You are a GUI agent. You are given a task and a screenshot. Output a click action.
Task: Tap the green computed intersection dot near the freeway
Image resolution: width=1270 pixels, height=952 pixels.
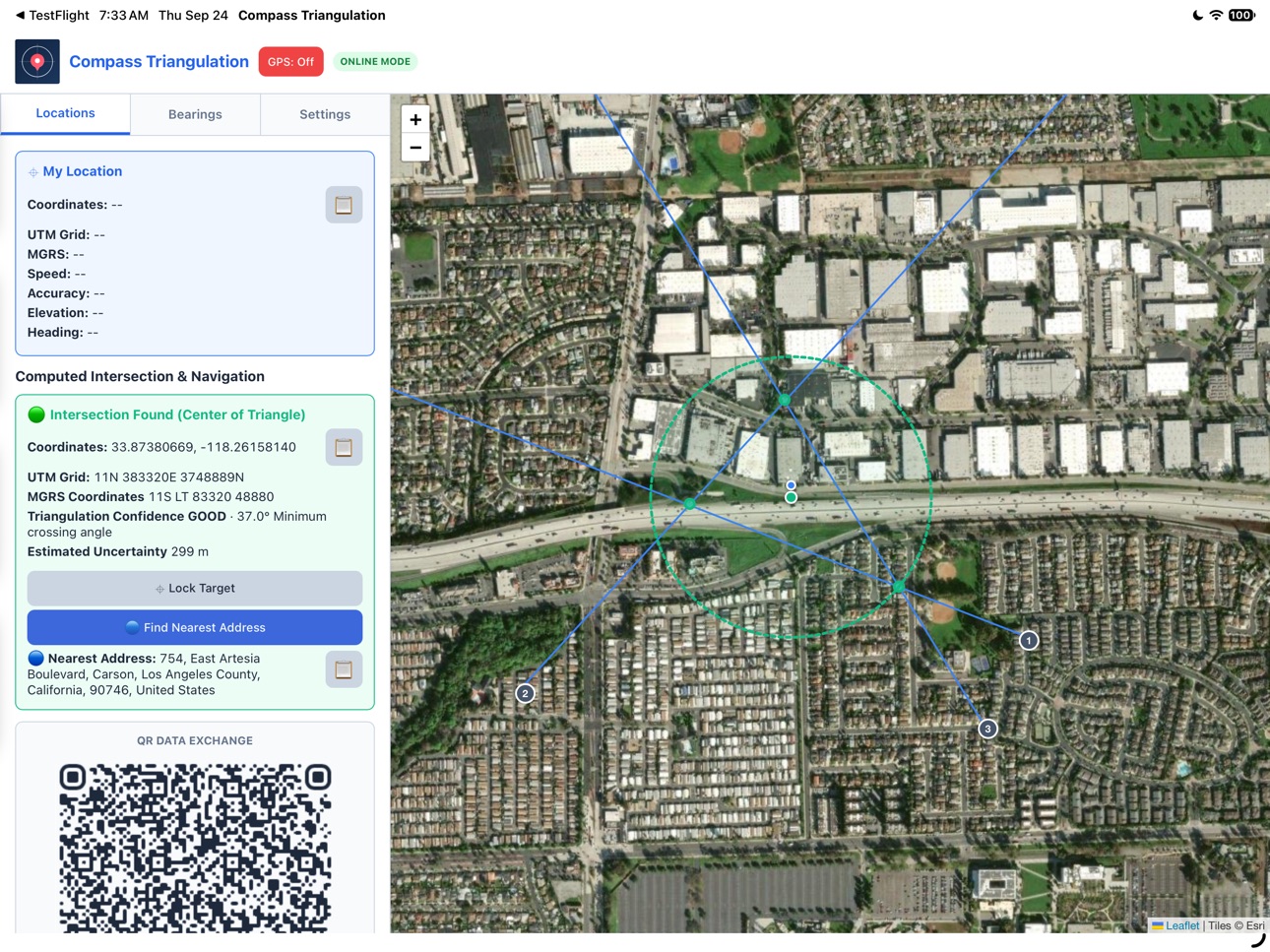[x=792, y=497]
